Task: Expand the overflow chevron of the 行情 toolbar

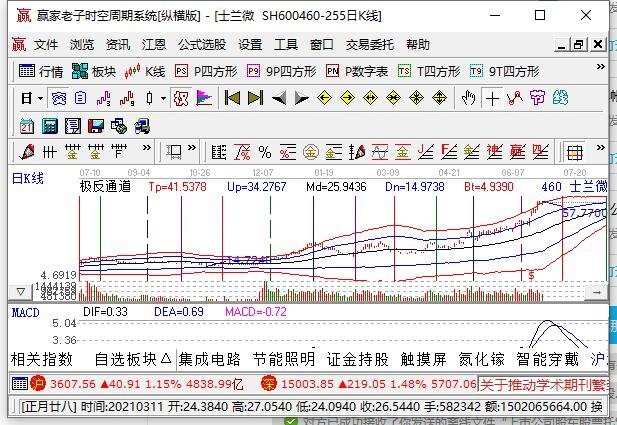Action: 600,67
